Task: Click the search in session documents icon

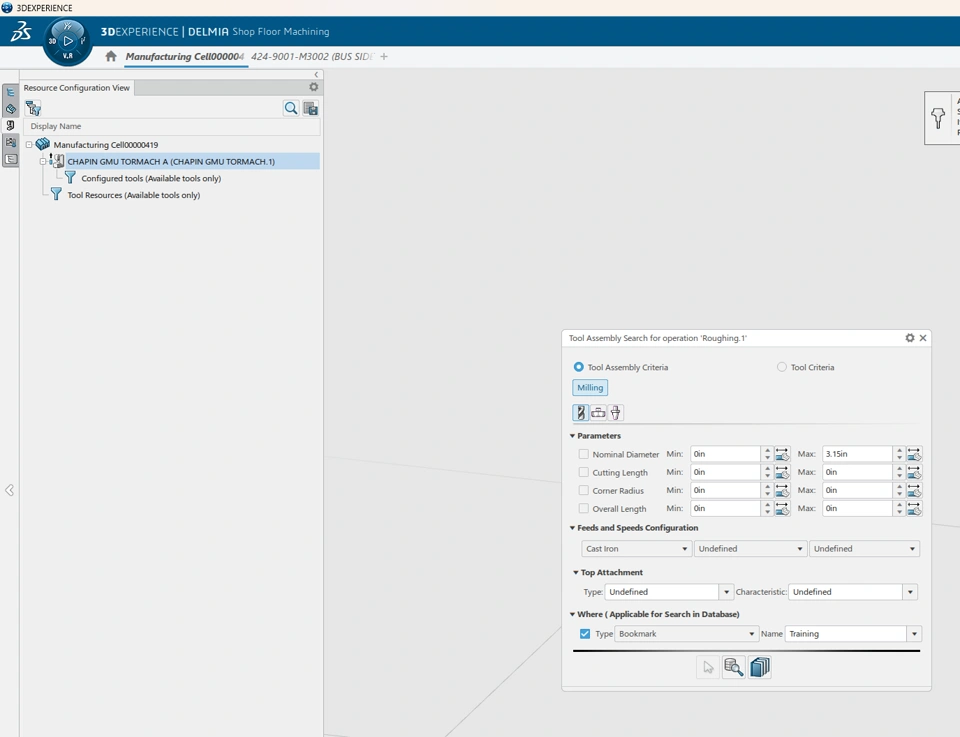Action: pyautogui.click(x=760, y=667)
